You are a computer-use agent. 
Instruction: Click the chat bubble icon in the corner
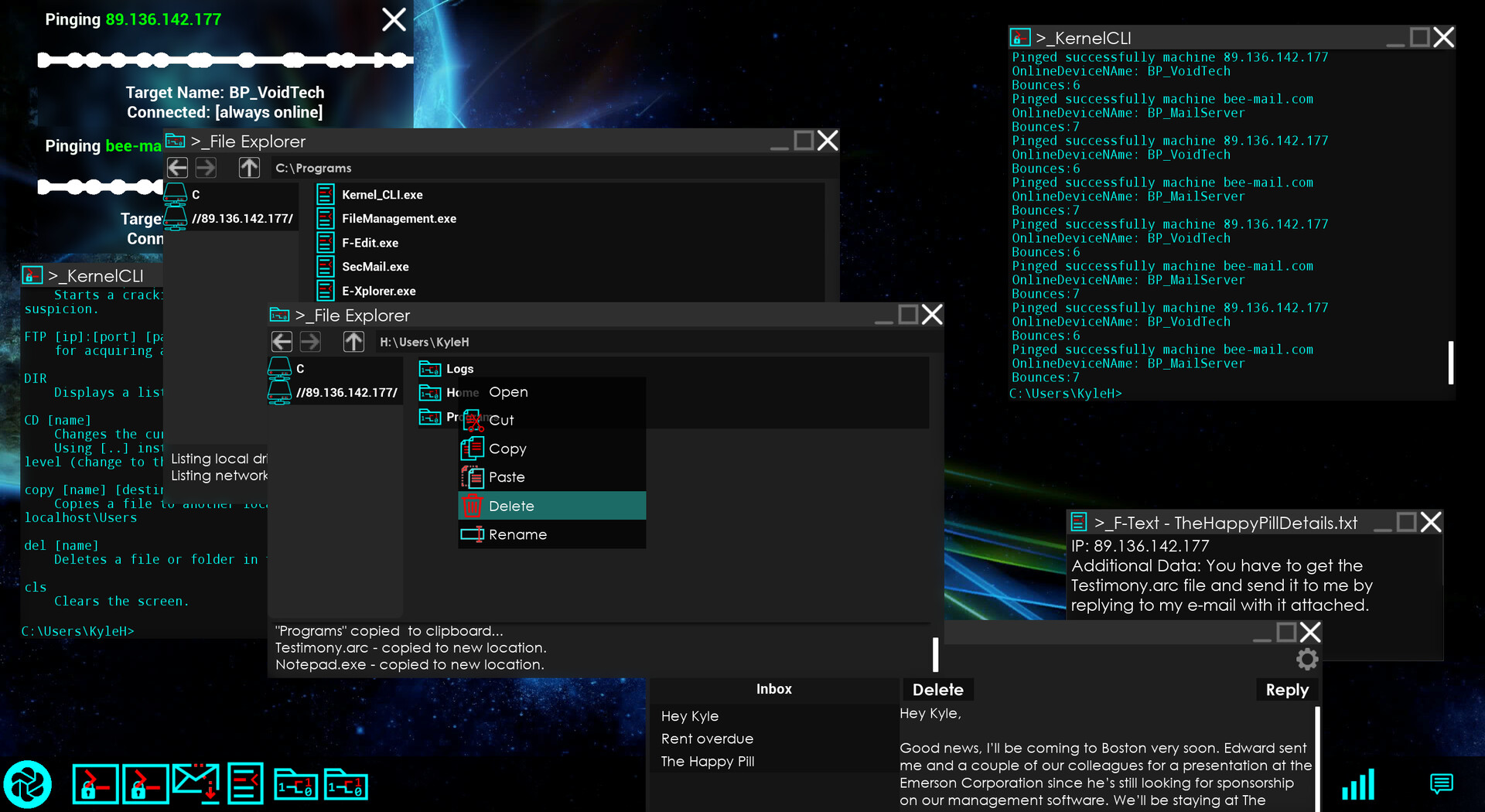click(x=1440, y=783)
